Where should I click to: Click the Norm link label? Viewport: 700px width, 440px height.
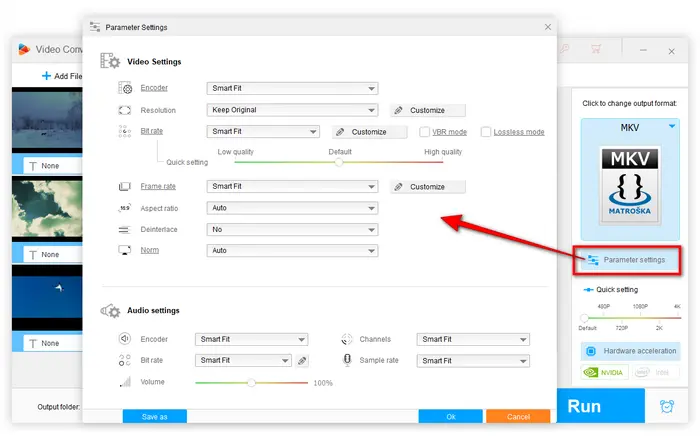click(x=150, y=250)
